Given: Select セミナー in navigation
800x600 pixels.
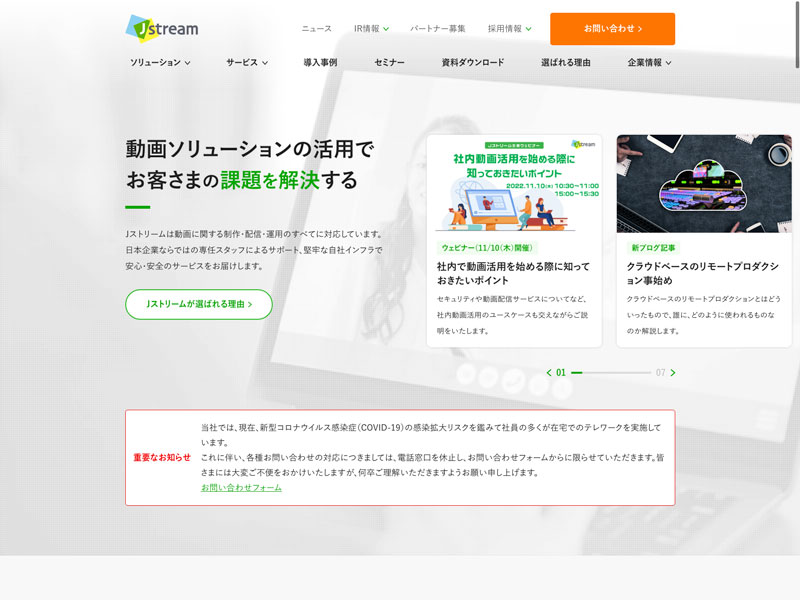Looking at the screenshot, I should coord(389,62).
